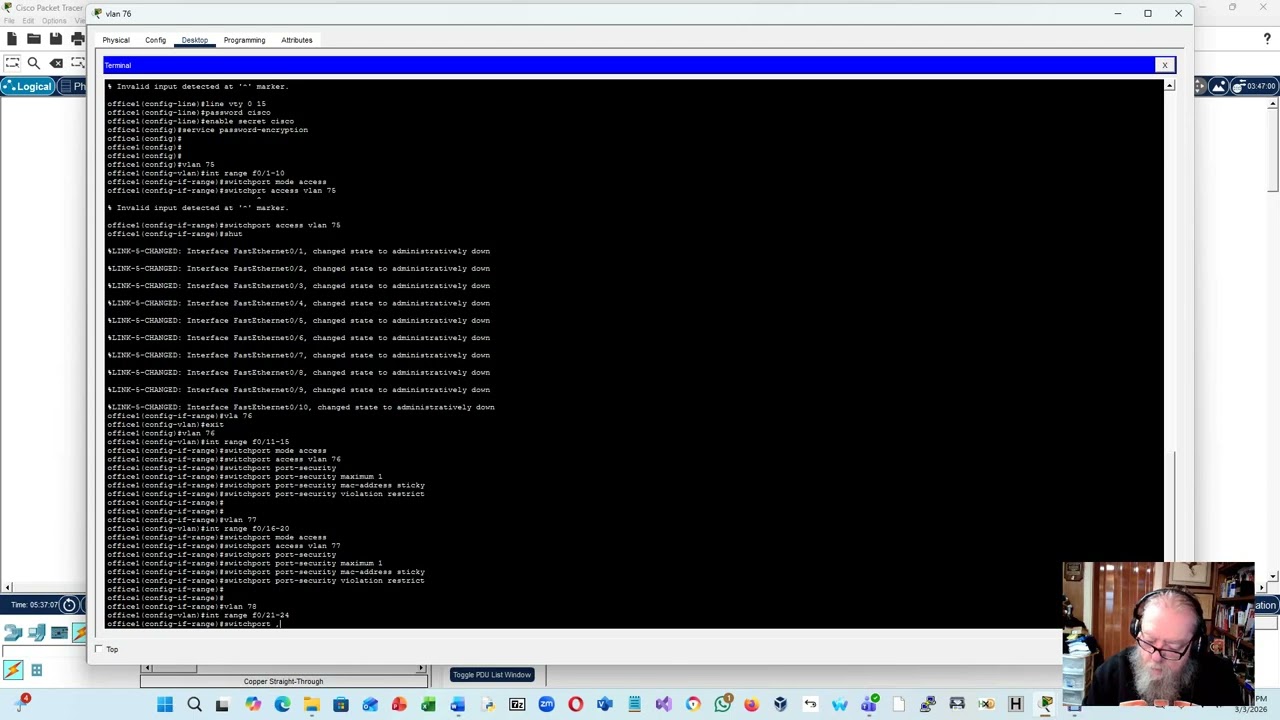Open Chrome from the taskbar
Viewport: 1280px width, 720px height.
693,705
